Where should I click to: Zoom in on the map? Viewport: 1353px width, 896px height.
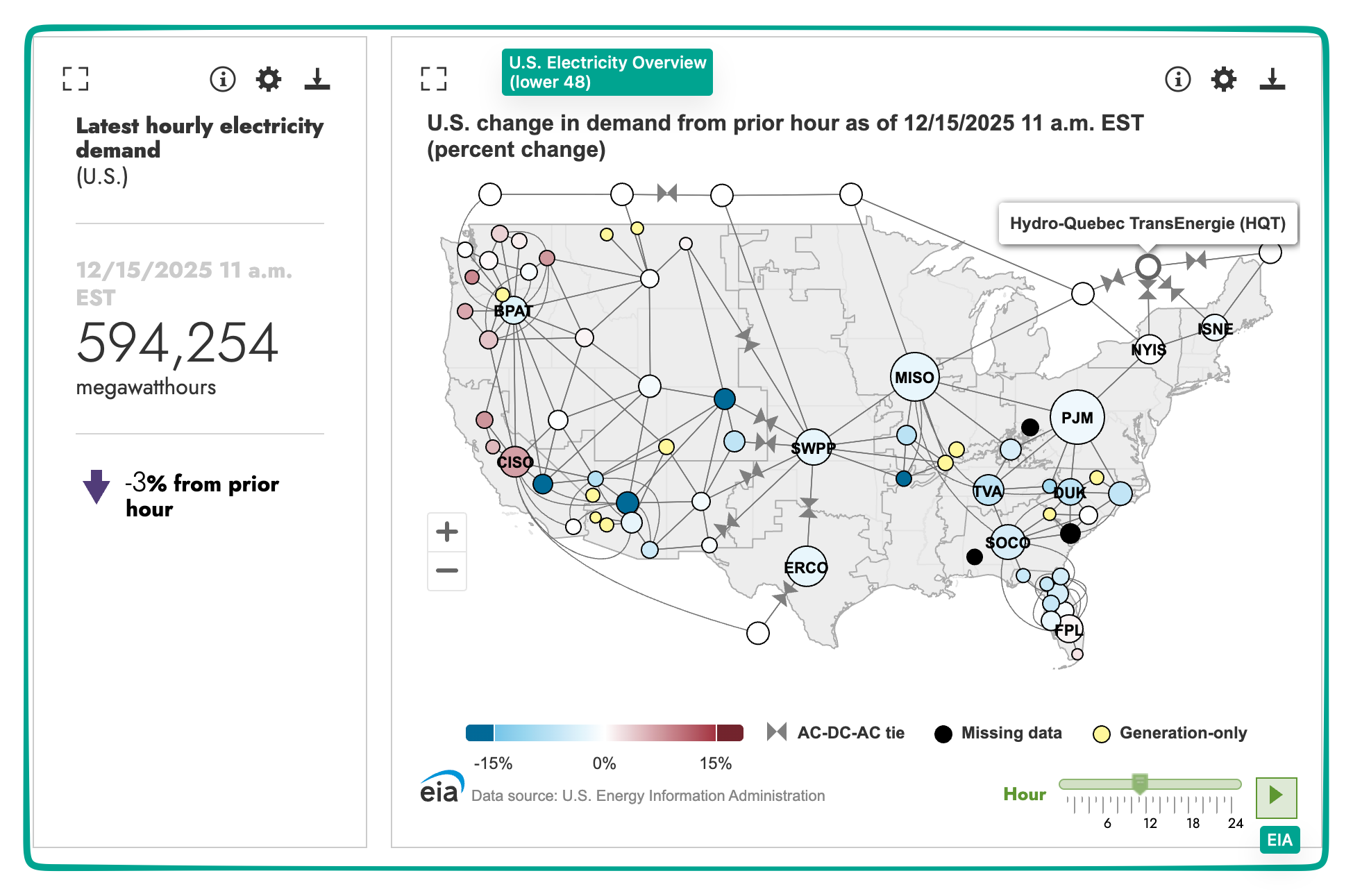pos(447,532)
